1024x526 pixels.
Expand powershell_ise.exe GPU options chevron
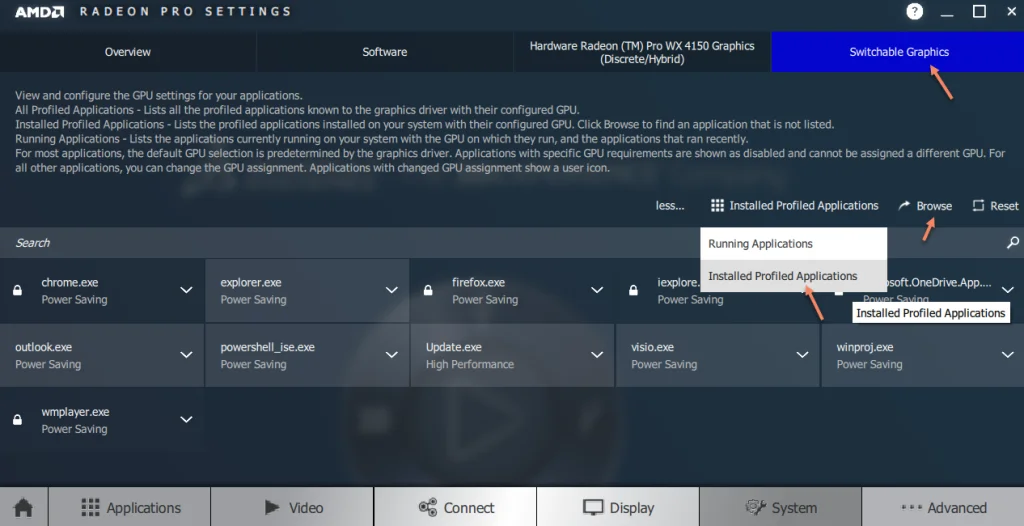(x=391, y=355)
